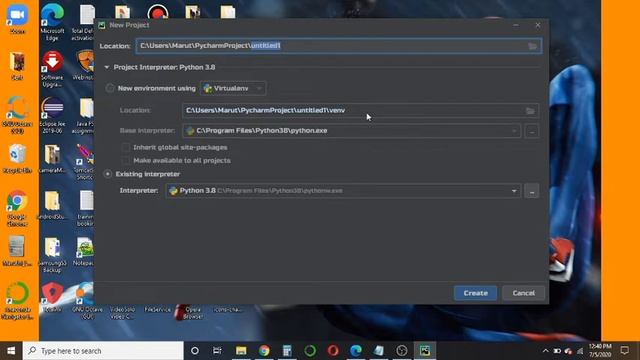Open Eclipse Jee 2019-06 desktop shortcut
640x360 pixels.
click(52, 115)
